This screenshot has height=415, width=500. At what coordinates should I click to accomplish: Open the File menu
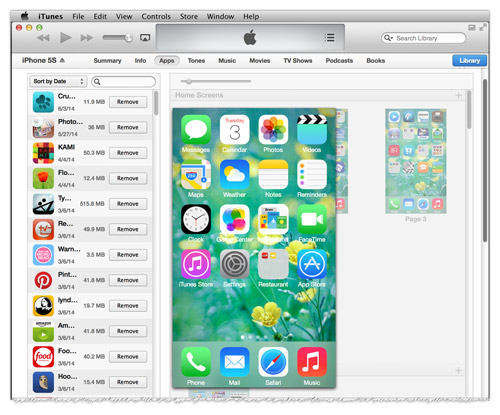(x=78, y=16)
